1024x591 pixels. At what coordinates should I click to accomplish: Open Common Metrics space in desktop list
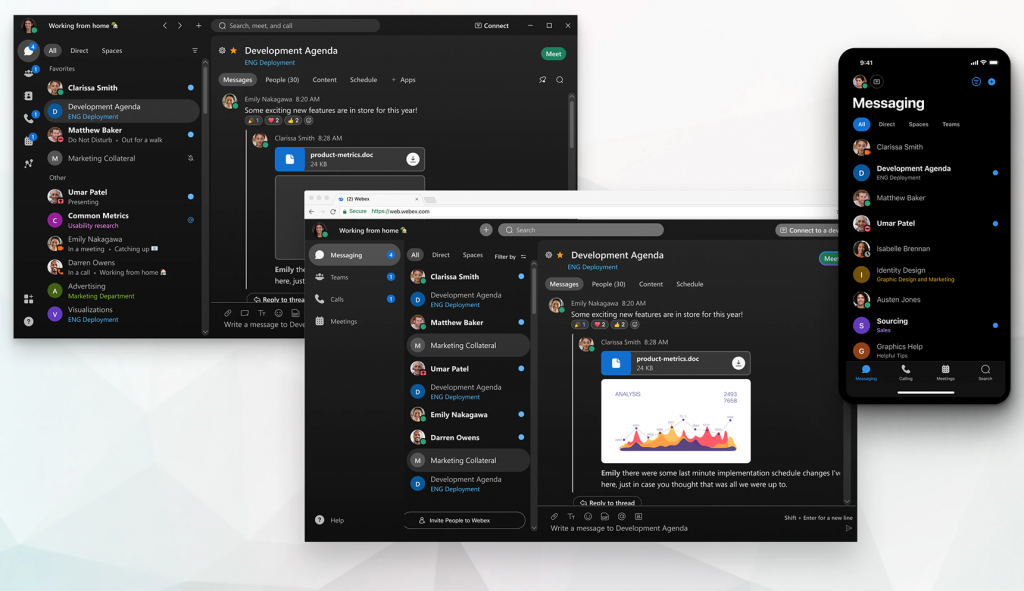coord(122,220)
